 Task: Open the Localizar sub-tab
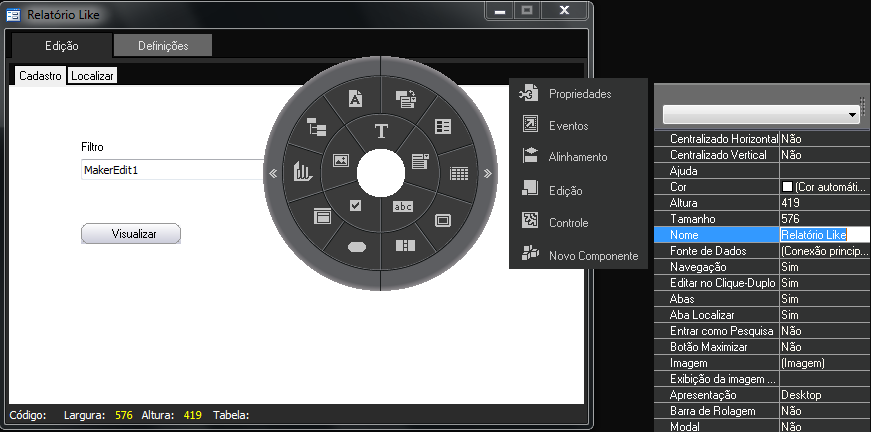tap(92, 76)
